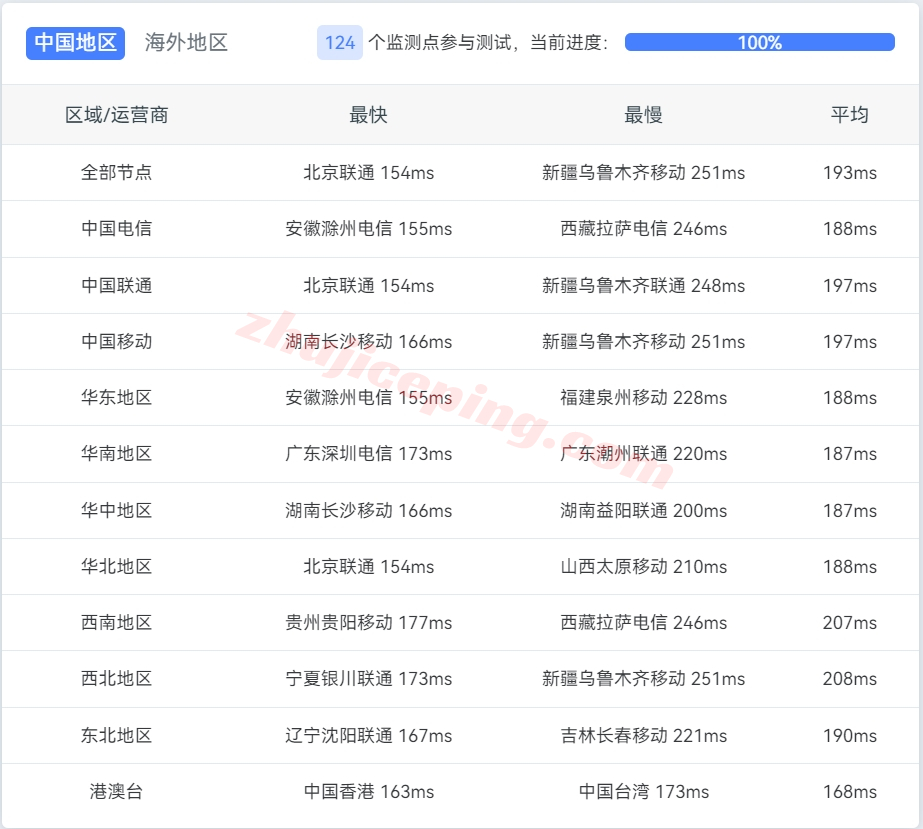Sort by the 最快 column header
The image size is (923, 829).
pos(368,115)
